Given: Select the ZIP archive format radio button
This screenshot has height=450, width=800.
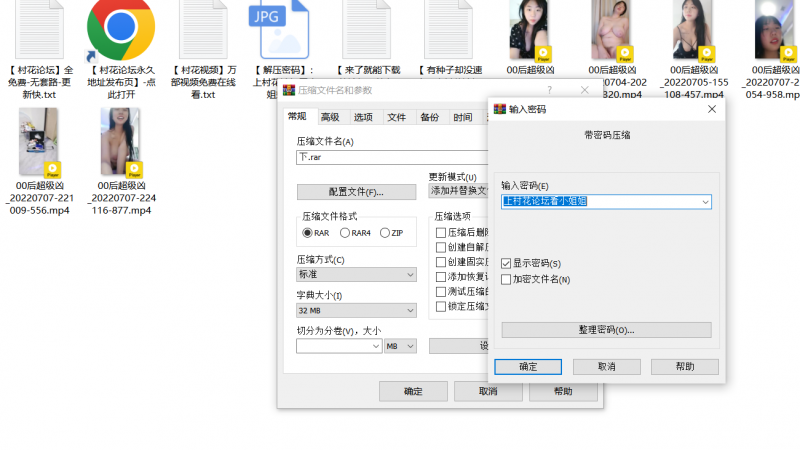Looking at the screenshot, I should (x=384, y=233).
